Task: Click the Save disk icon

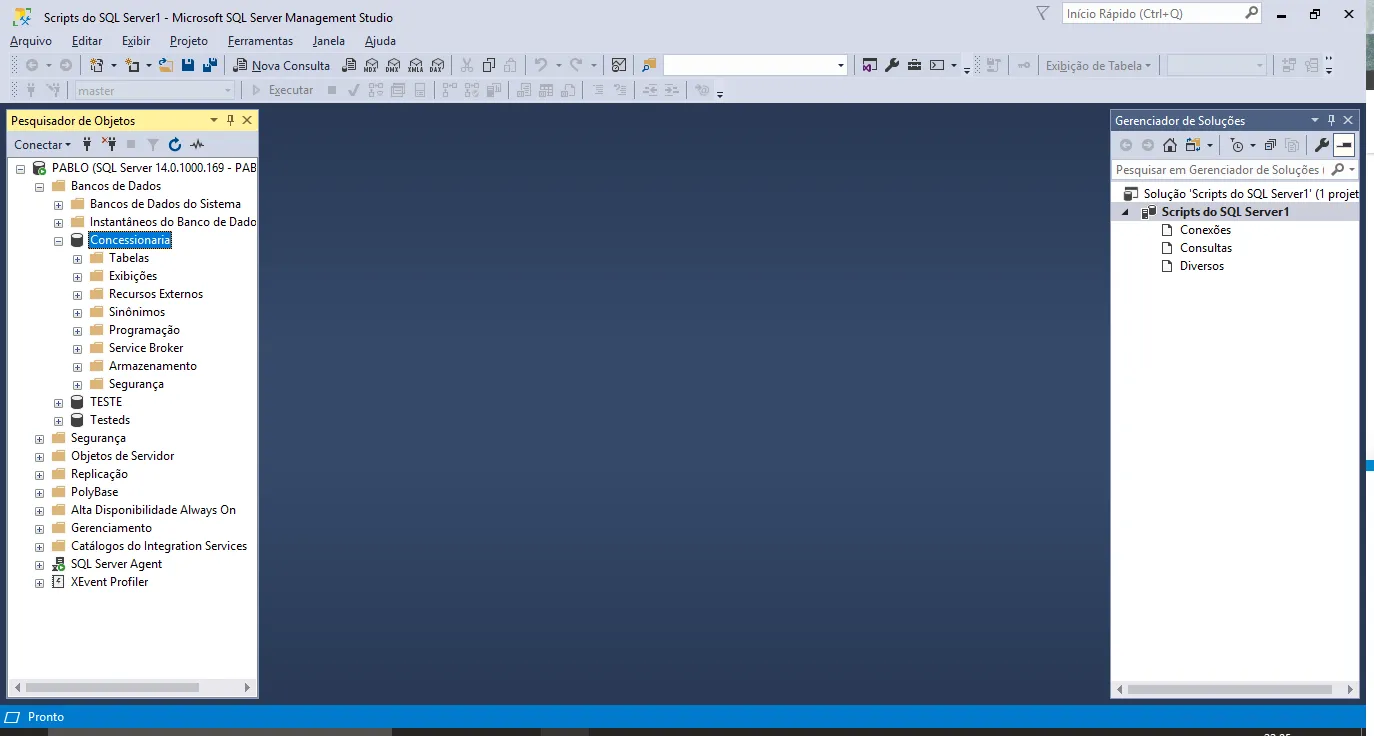Action: pyautogui.click(x=187, y=65)
